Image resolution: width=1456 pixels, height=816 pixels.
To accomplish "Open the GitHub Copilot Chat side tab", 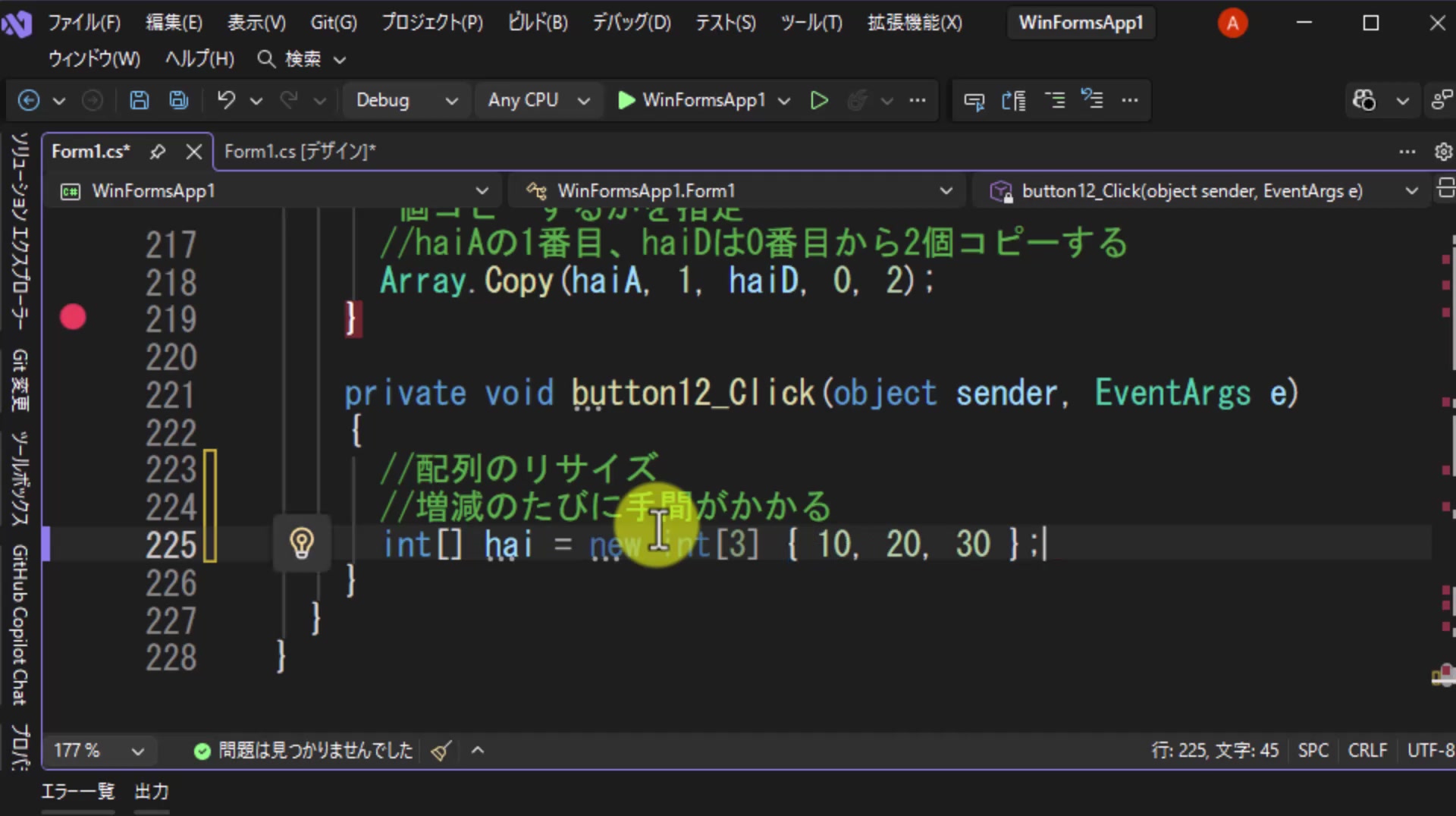I will (x=20, y=625).
